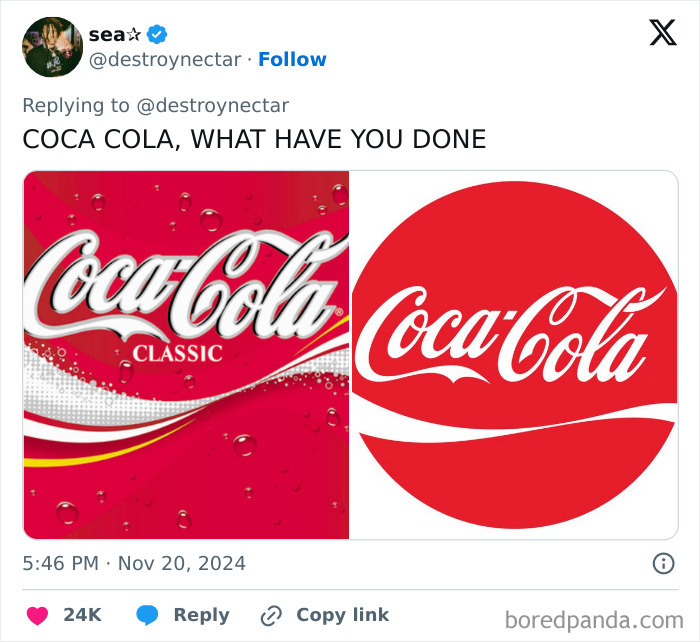Click the CLASSIC word in the left logo

tap(178, 353)
